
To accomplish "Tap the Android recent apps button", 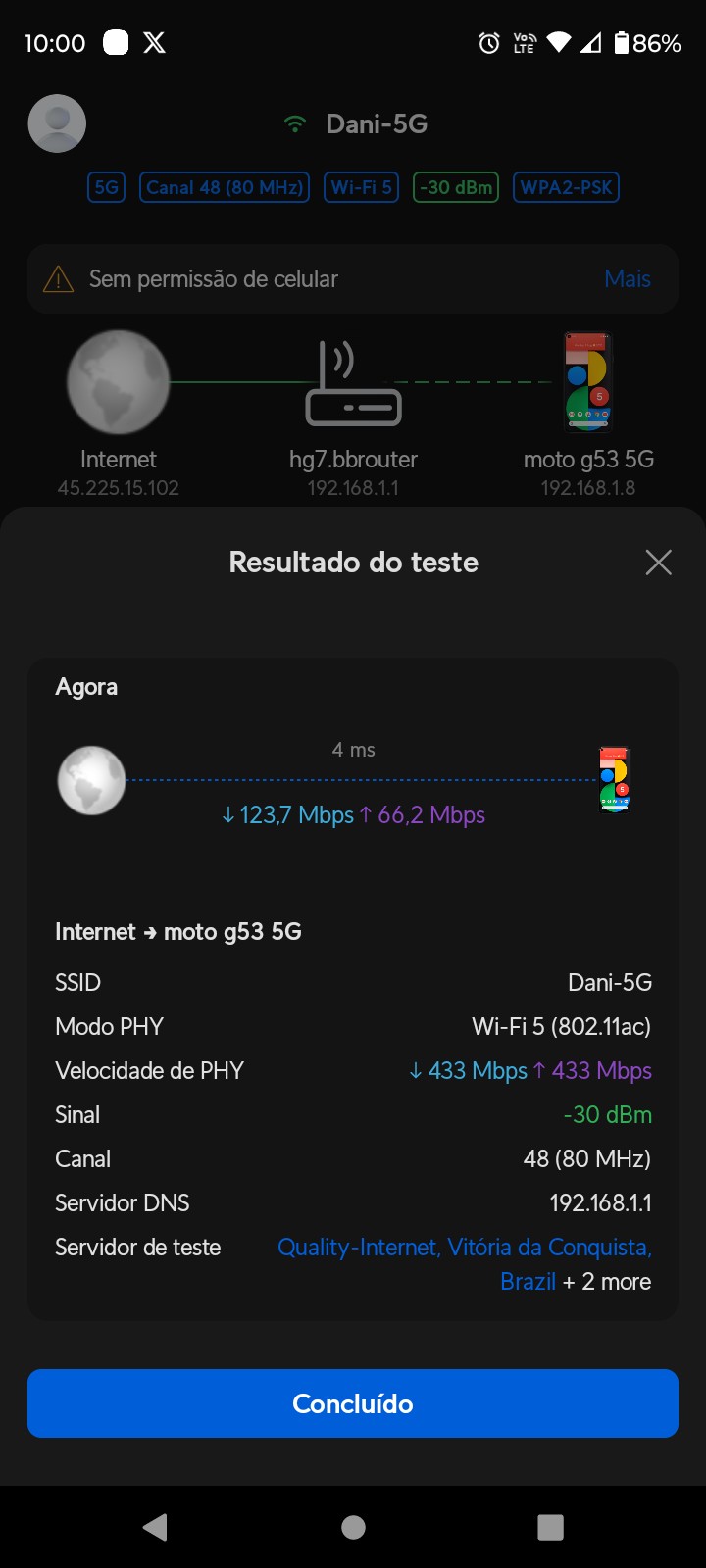I will (550, 1527).
